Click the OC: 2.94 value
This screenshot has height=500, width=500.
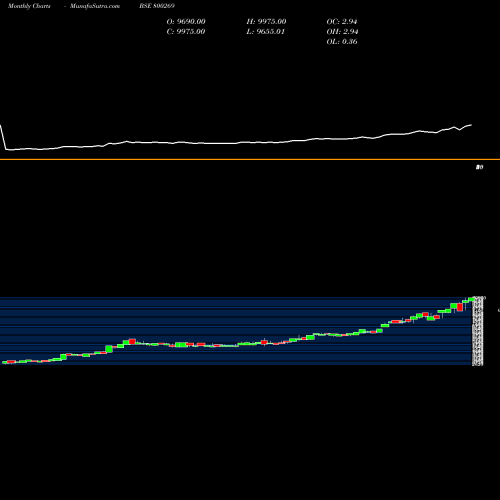pos(342,22)
